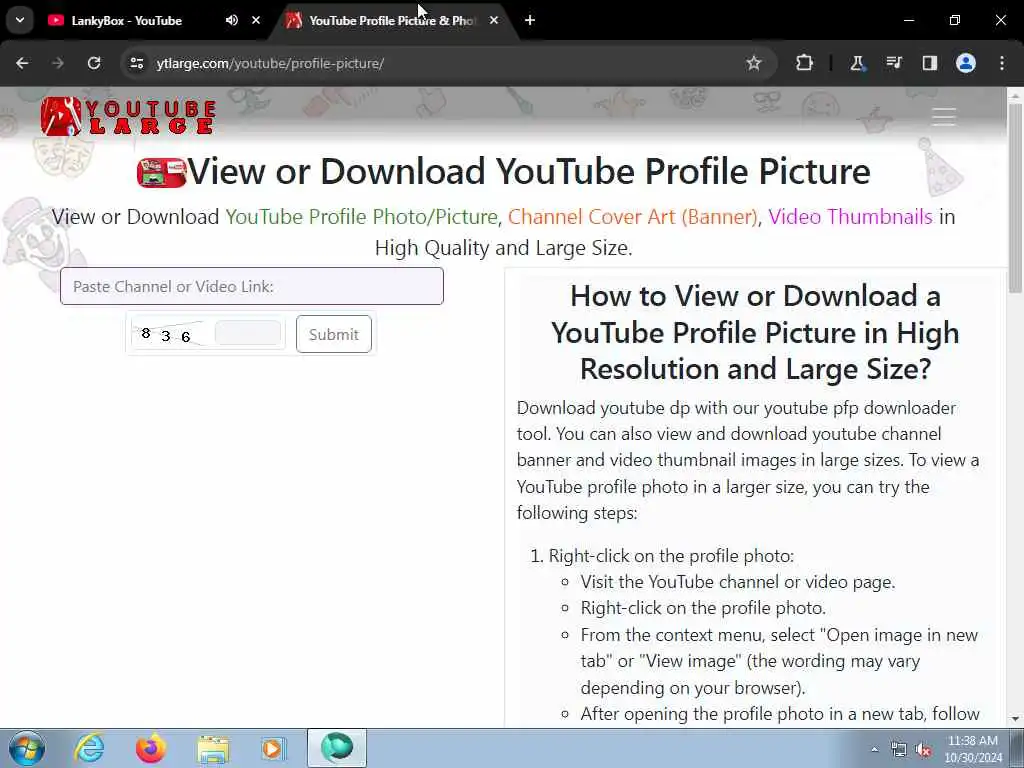1024x768 pixels.
Task: Click the page scrollbar thumb
Action: [x=1015, y=197]
